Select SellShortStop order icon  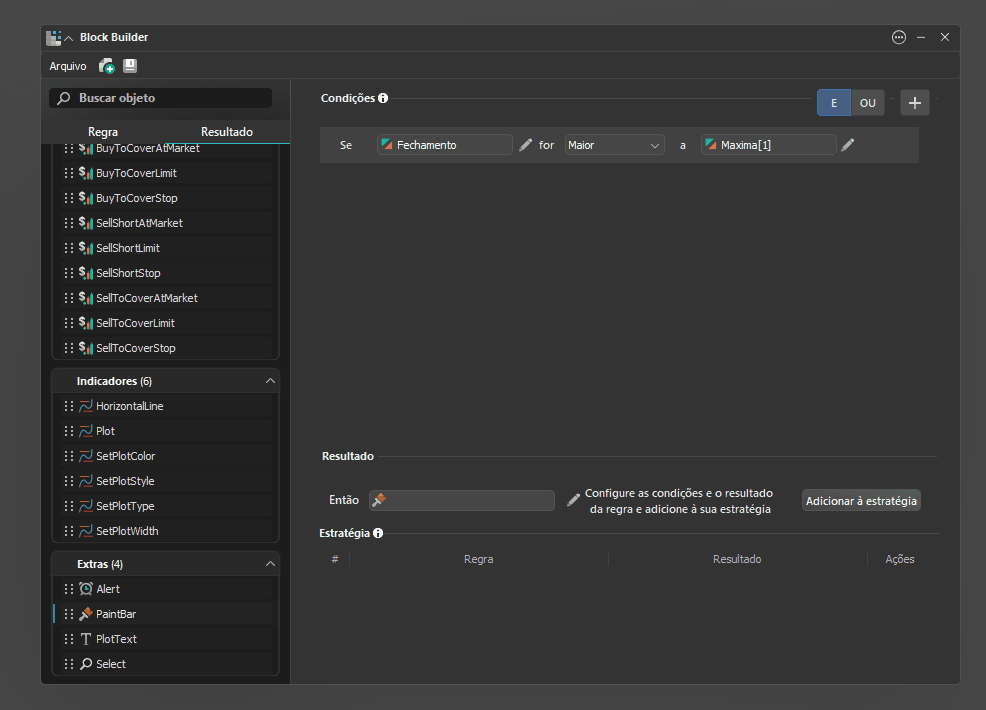click(x=86, y=273)
